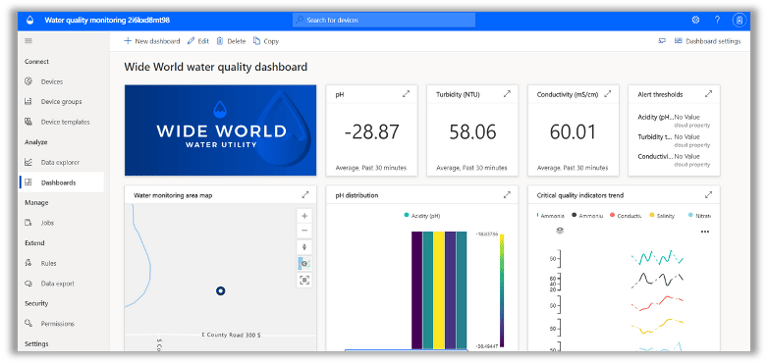Zoom out on the map
The image size is (768, 364).
click(x=304, y=230)
